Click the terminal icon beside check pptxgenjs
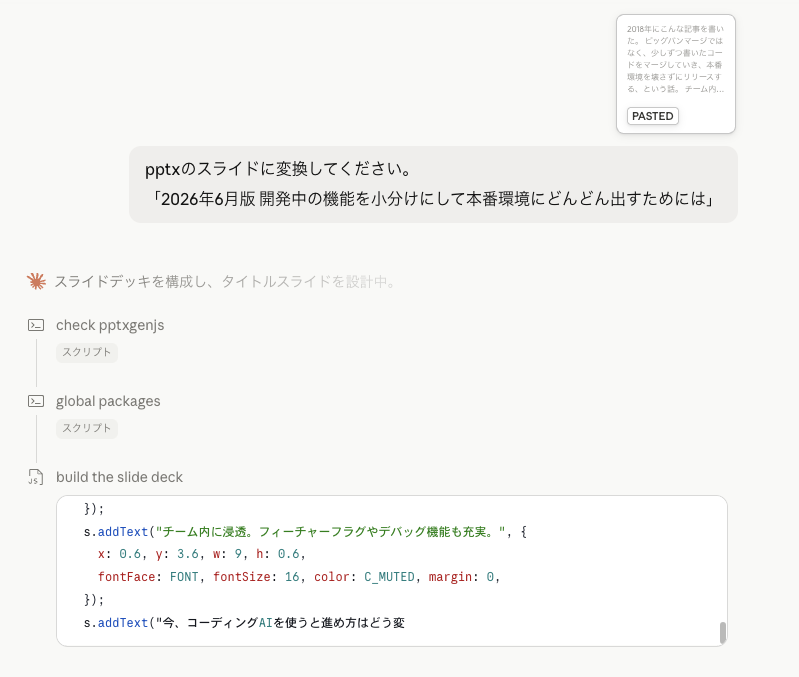 [x=36, y=325]
